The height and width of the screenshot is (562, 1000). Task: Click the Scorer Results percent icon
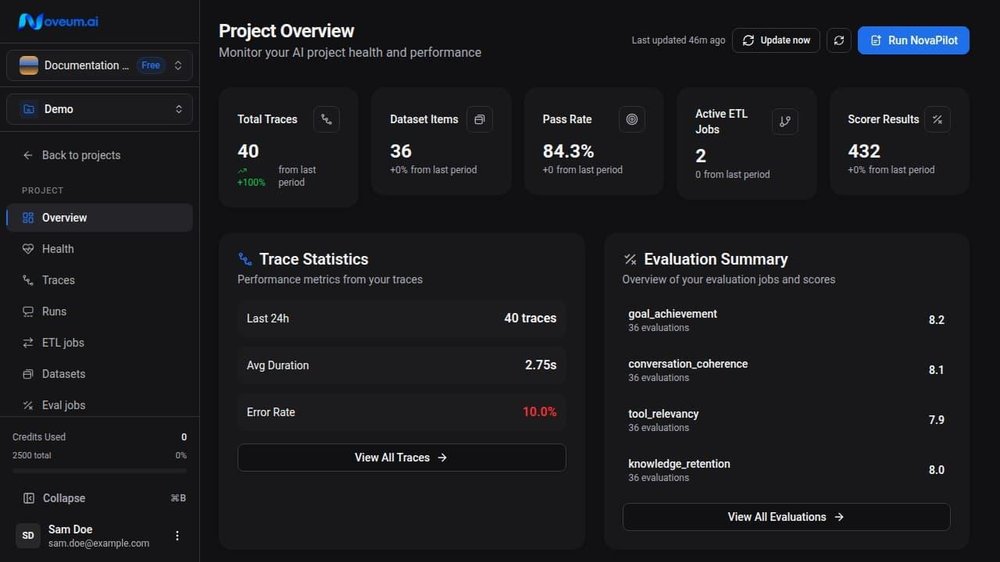(938, 119)
